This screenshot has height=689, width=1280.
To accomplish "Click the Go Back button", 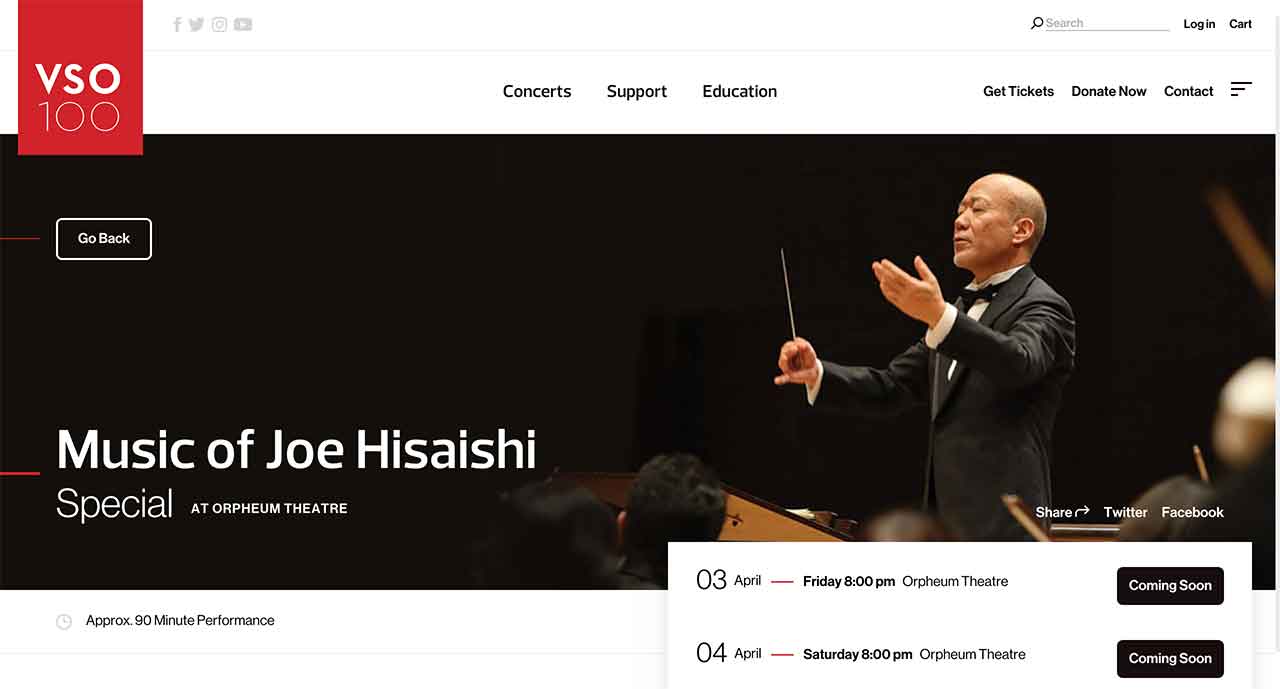I will (104, 239).
